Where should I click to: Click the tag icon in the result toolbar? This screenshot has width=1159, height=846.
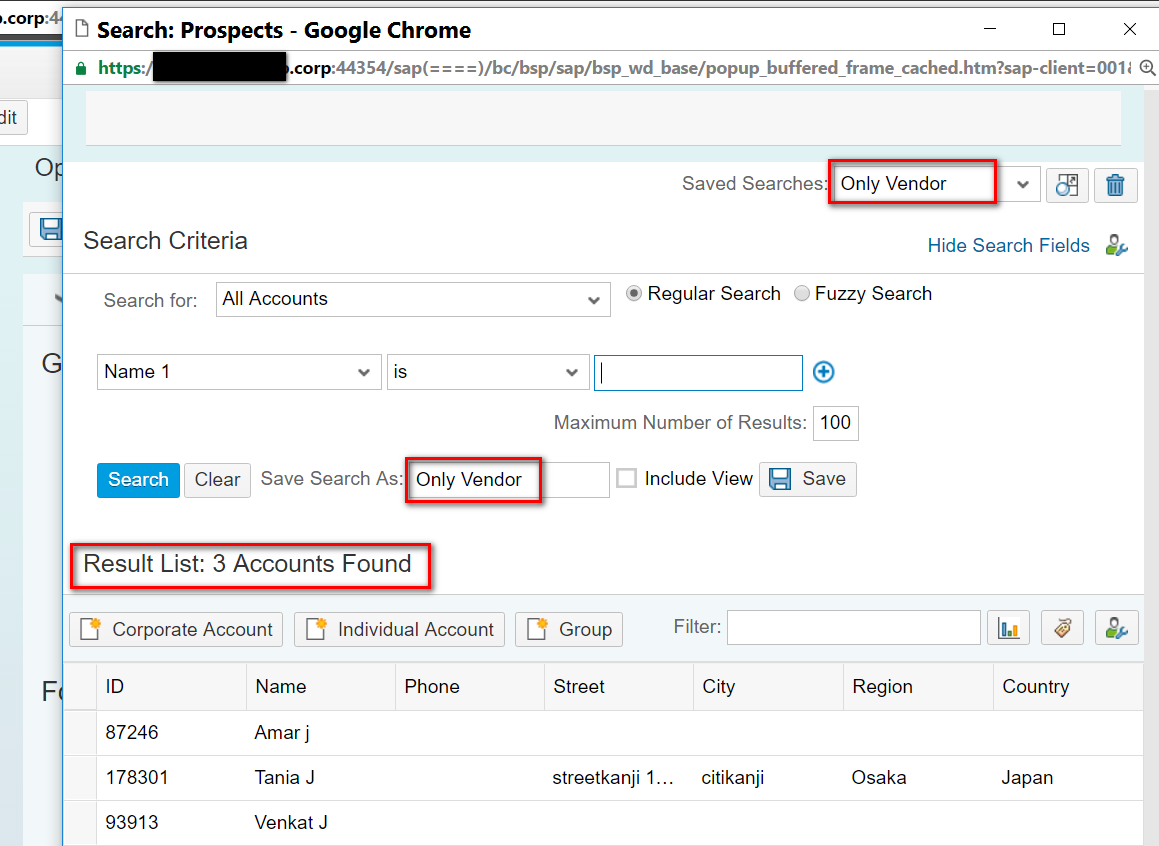[x=1062, y=628]
